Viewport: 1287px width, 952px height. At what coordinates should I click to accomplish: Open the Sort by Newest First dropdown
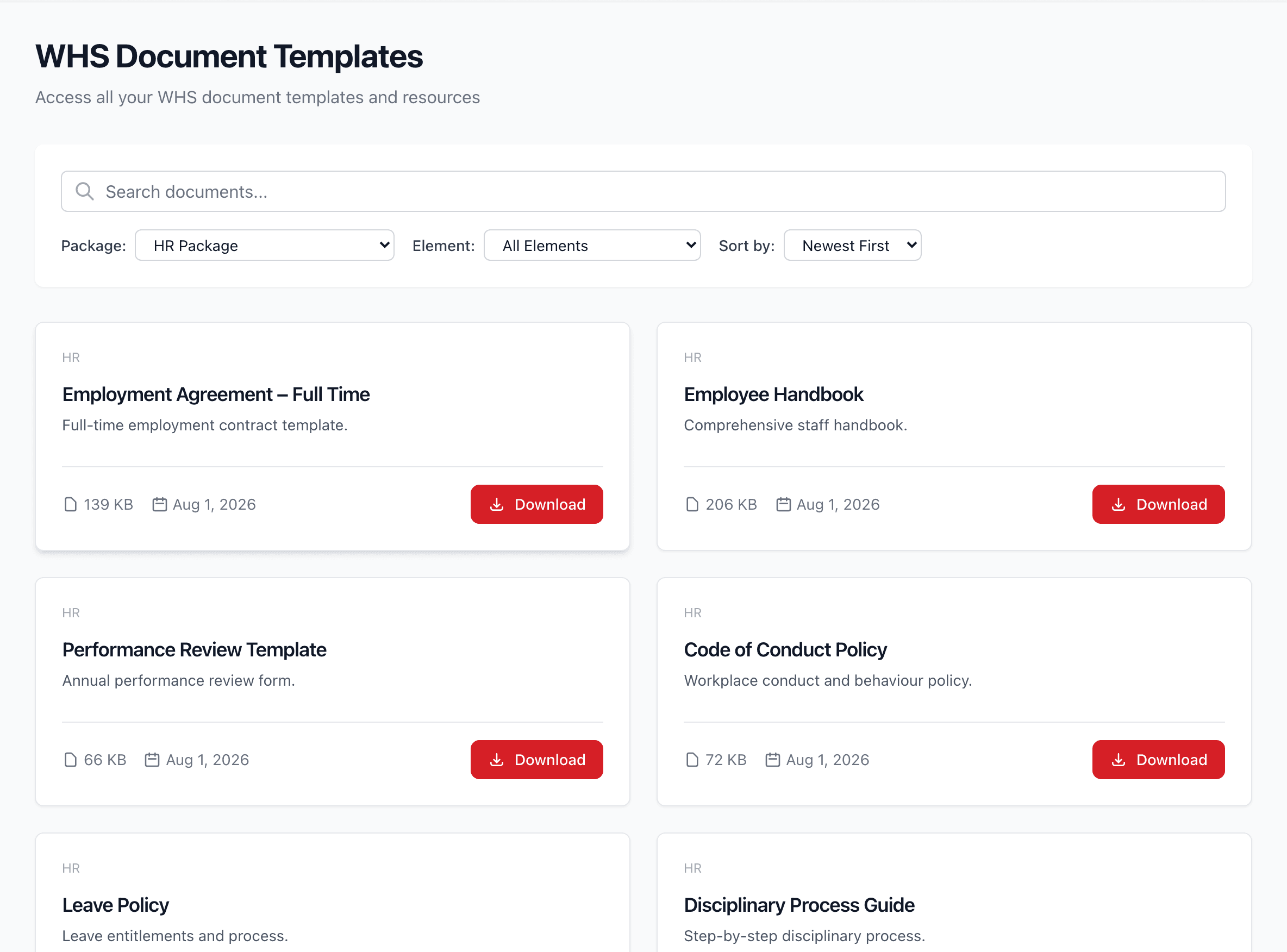point(852,246)
